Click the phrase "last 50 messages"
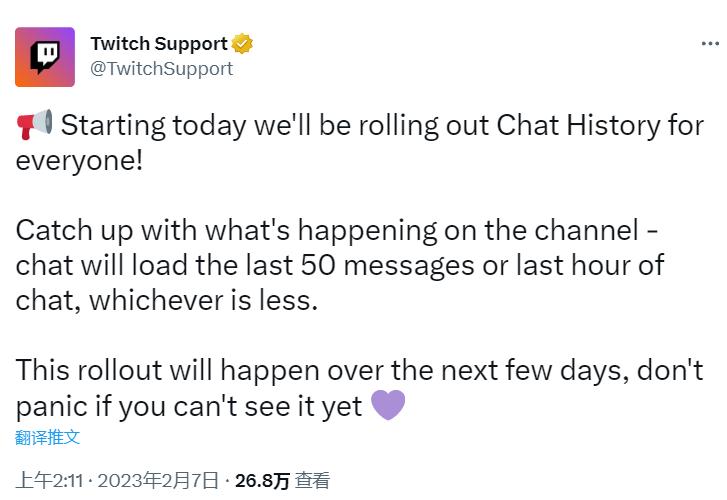 pyautogui.click(x=380, y=266)
